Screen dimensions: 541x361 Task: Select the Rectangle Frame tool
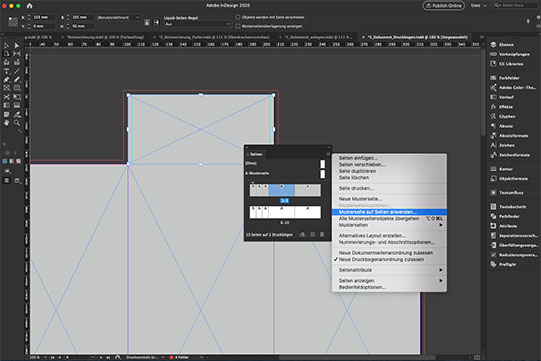click(7, 88)
